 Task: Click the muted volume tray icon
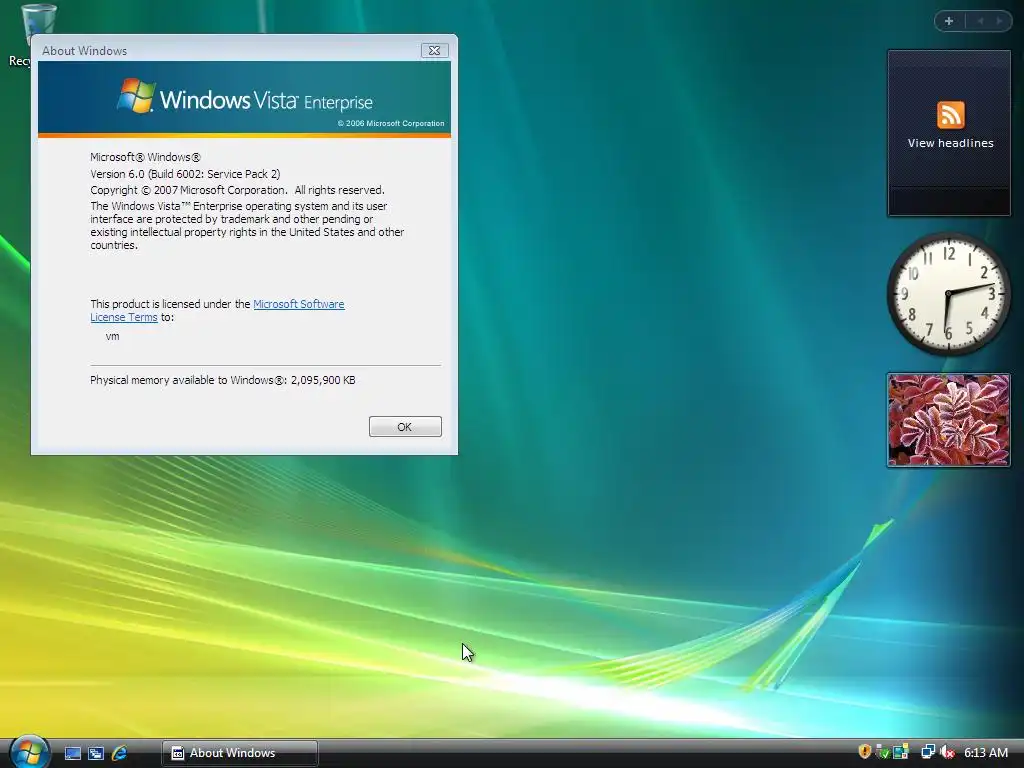[947, 752]
